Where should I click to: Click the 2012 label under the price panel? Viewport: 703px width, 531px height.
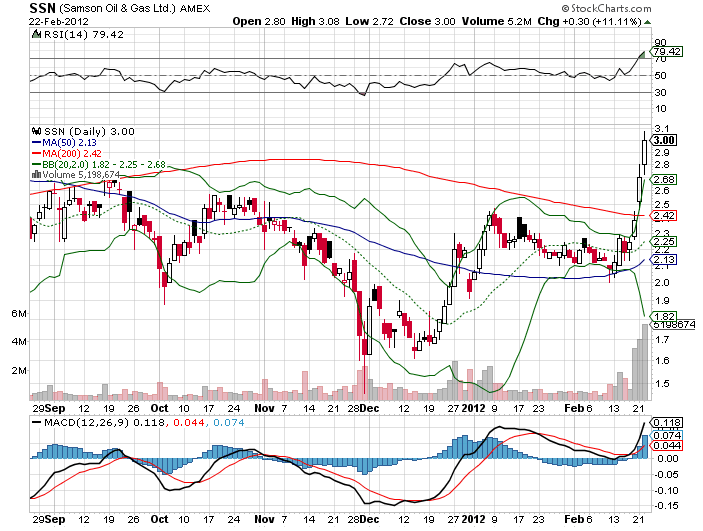(x=473, y=408)
